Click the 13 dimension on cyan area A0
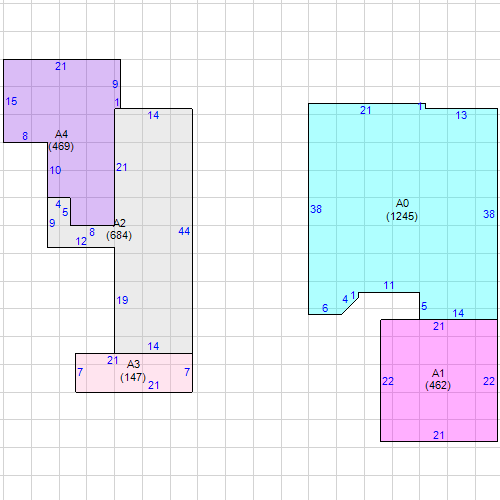 [461, 115]
